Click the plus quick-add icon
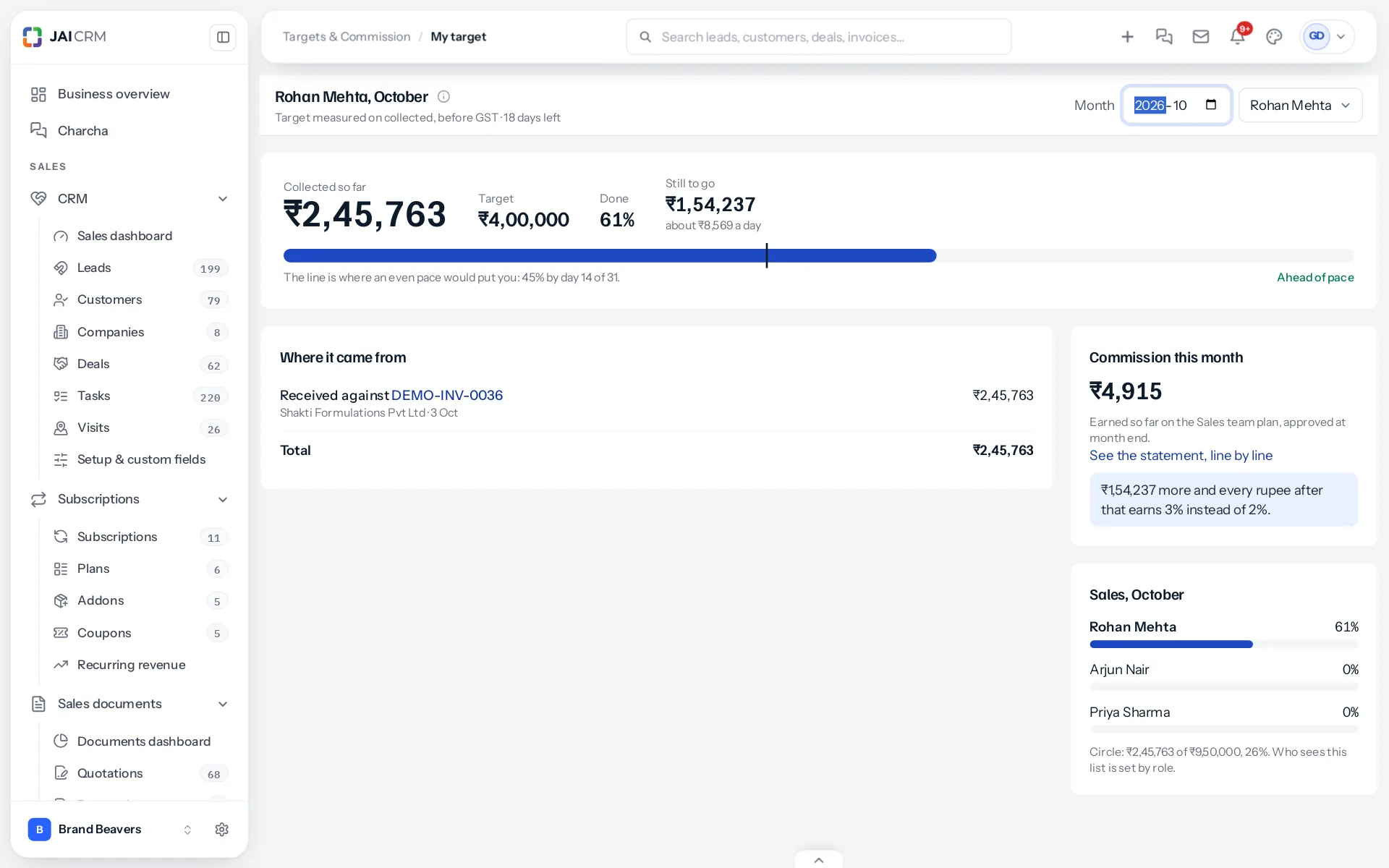Screen dimensions: 1389x868 pyautogui.click(x=1127, y=37)
